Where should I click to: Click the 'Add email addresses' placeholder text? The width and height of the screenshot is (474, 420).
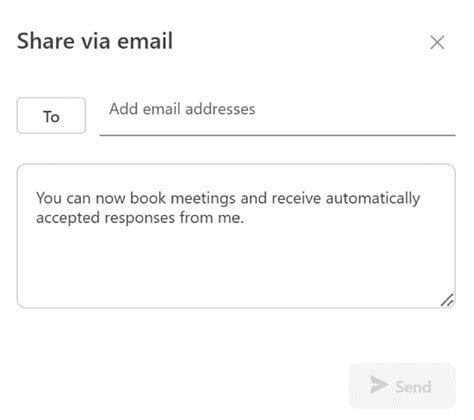pos(182,109)
